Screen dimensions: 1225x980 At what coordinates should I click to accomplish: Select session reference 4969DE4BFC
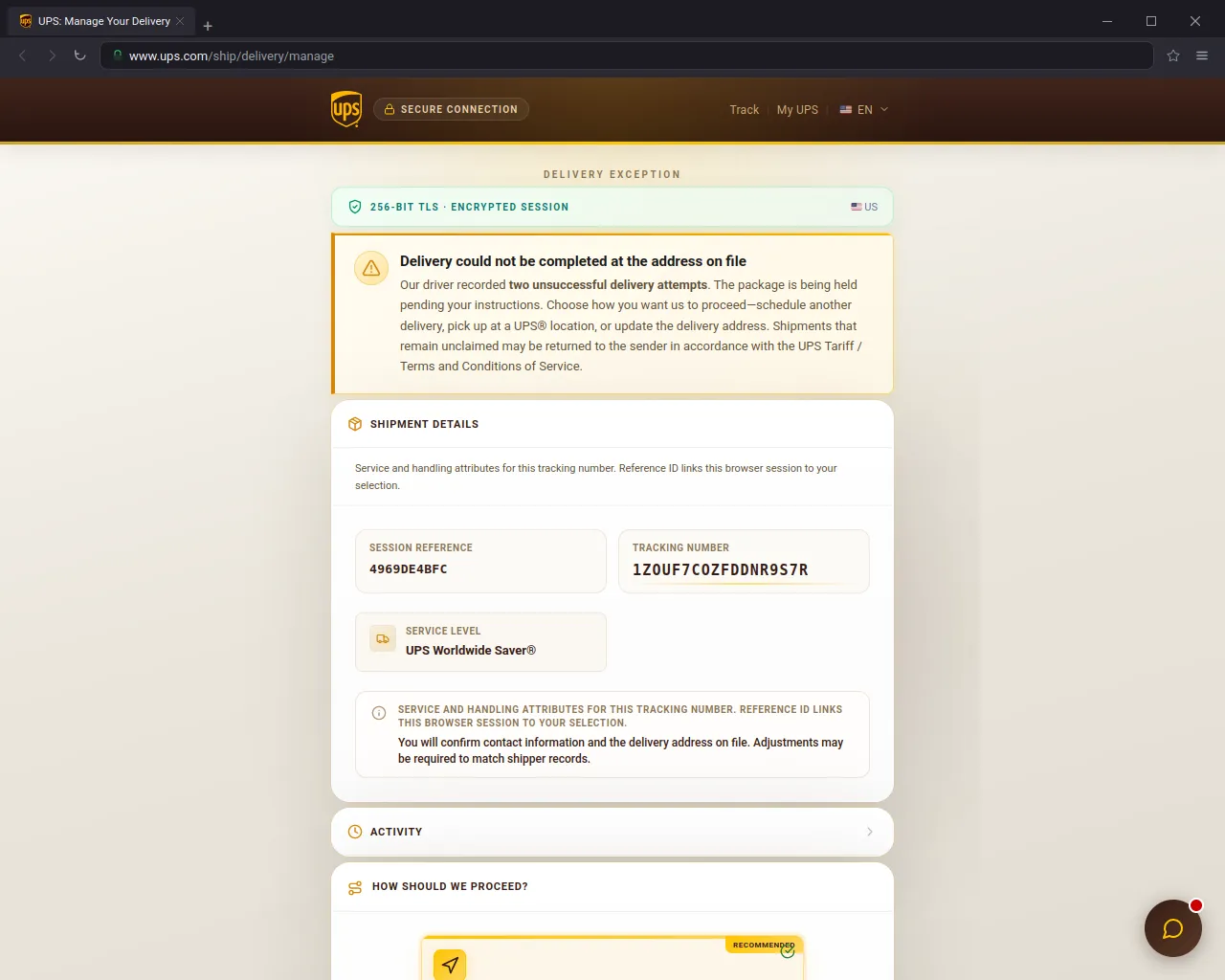[409, 569]
